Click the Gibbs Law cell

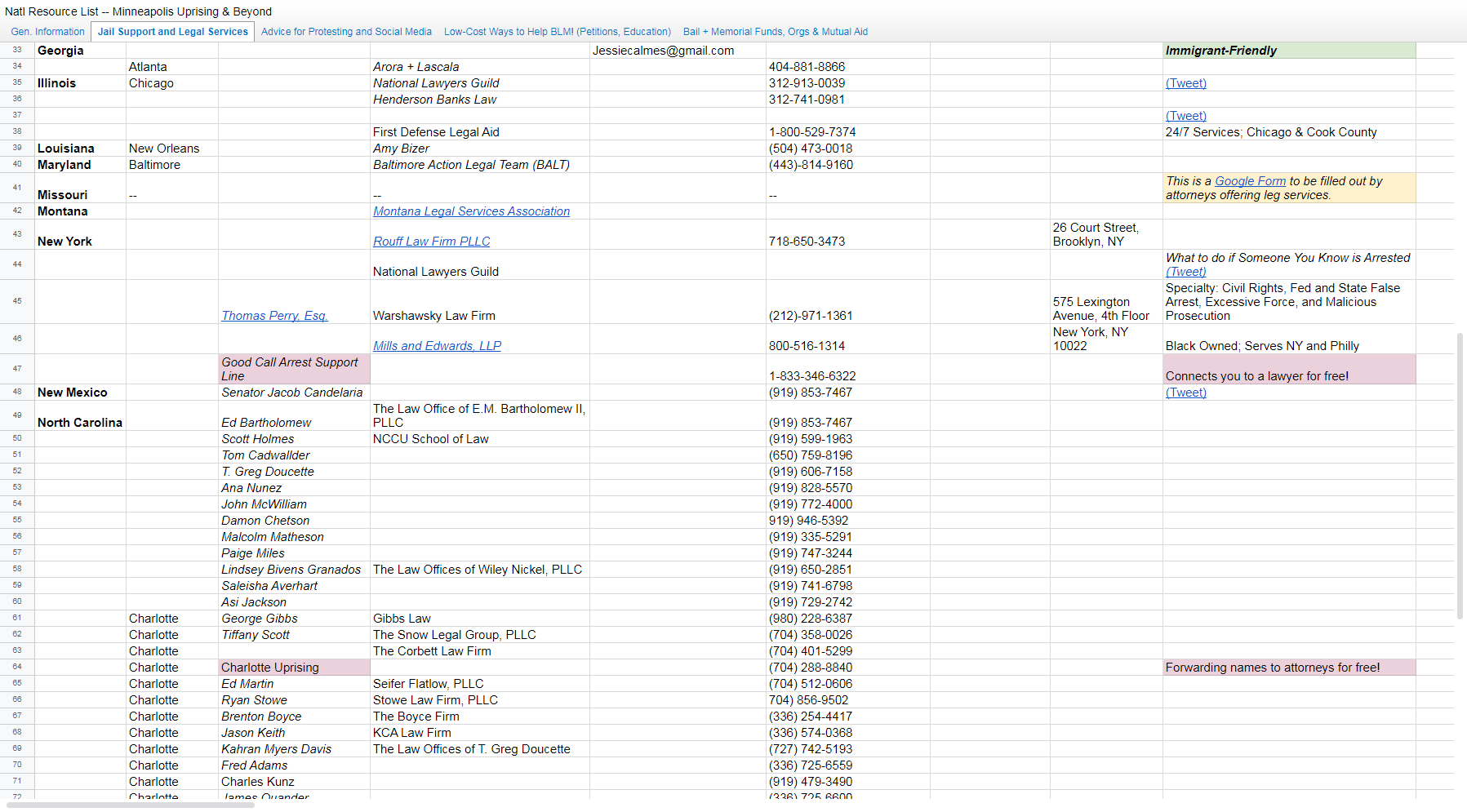pyautogui.click(x=480, y=619)
